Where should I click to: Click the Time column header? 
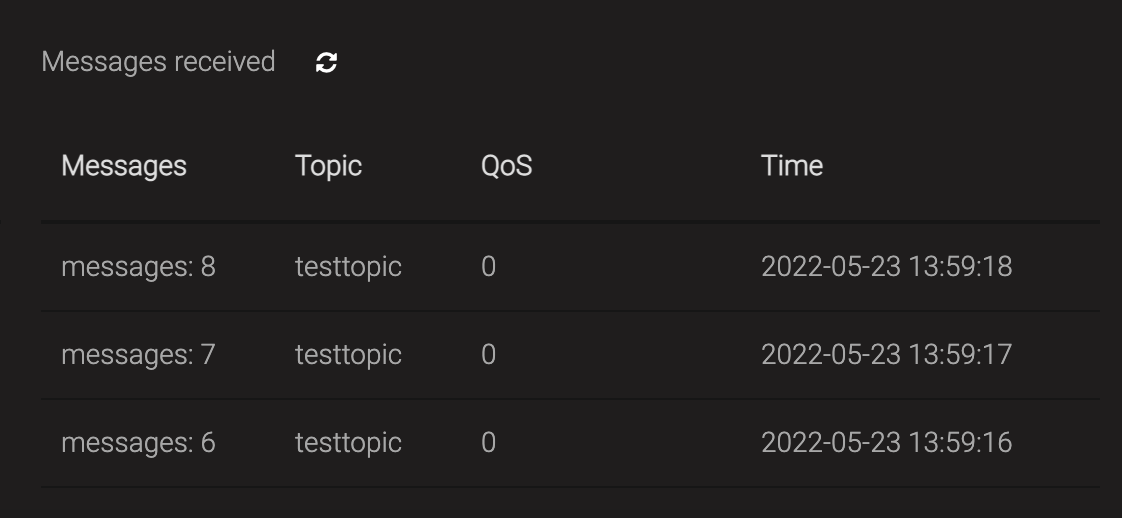(x=791, y=165)
